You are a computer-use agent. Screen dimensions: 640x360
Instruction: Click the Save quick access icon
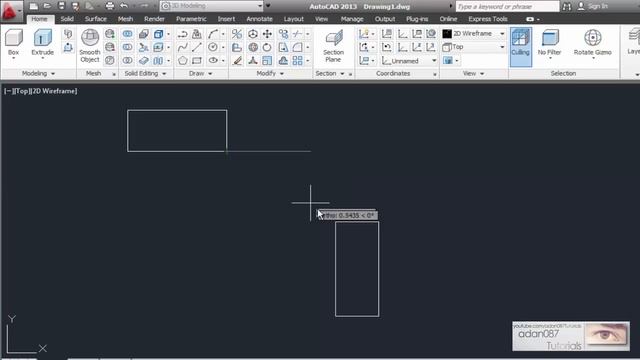61,6
